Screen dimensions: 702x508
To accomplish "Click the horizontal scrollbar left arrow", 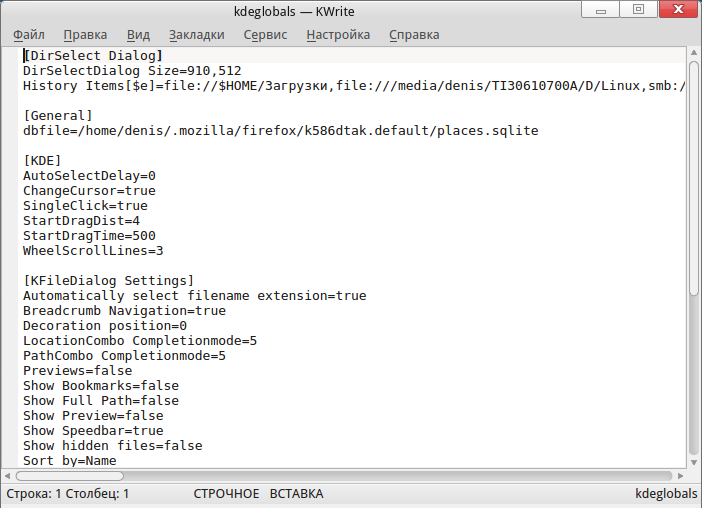I will point(7,476).
